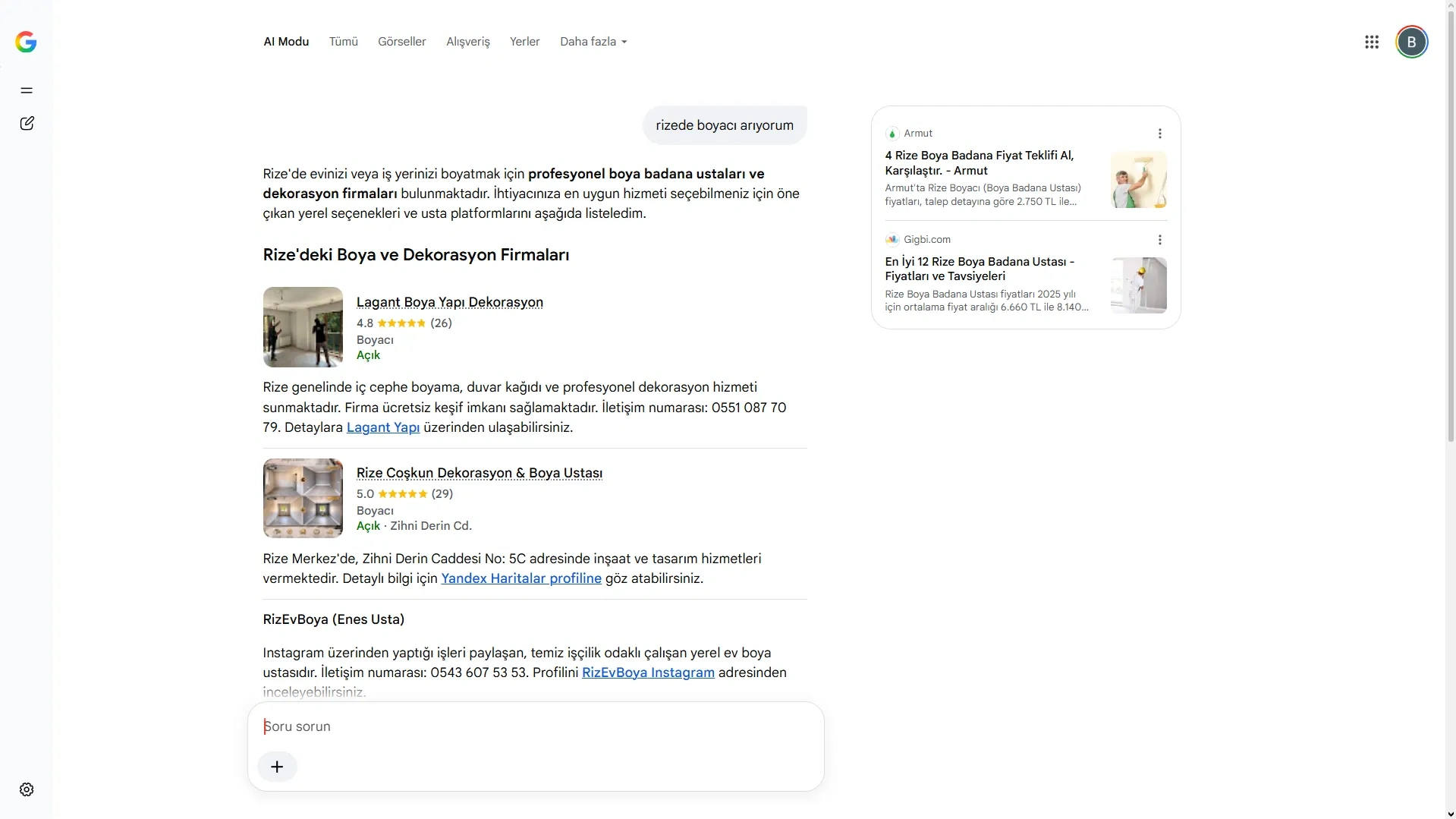Switch to the AI Modu tab
The width and height of the screenshot is (1456, 819).
(286, 42)
